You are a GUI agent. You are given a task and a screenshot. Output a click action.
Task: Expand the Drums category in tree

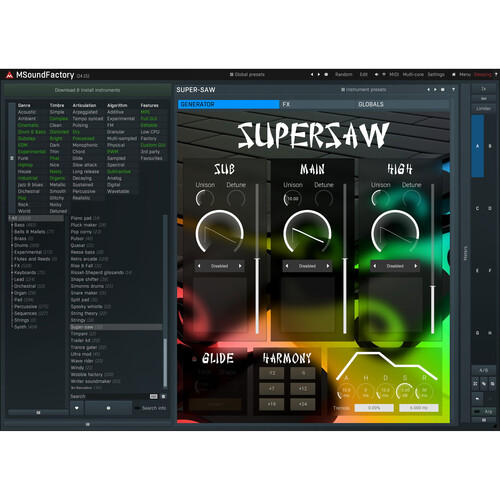pyautogui.click(x=12, y=245)
